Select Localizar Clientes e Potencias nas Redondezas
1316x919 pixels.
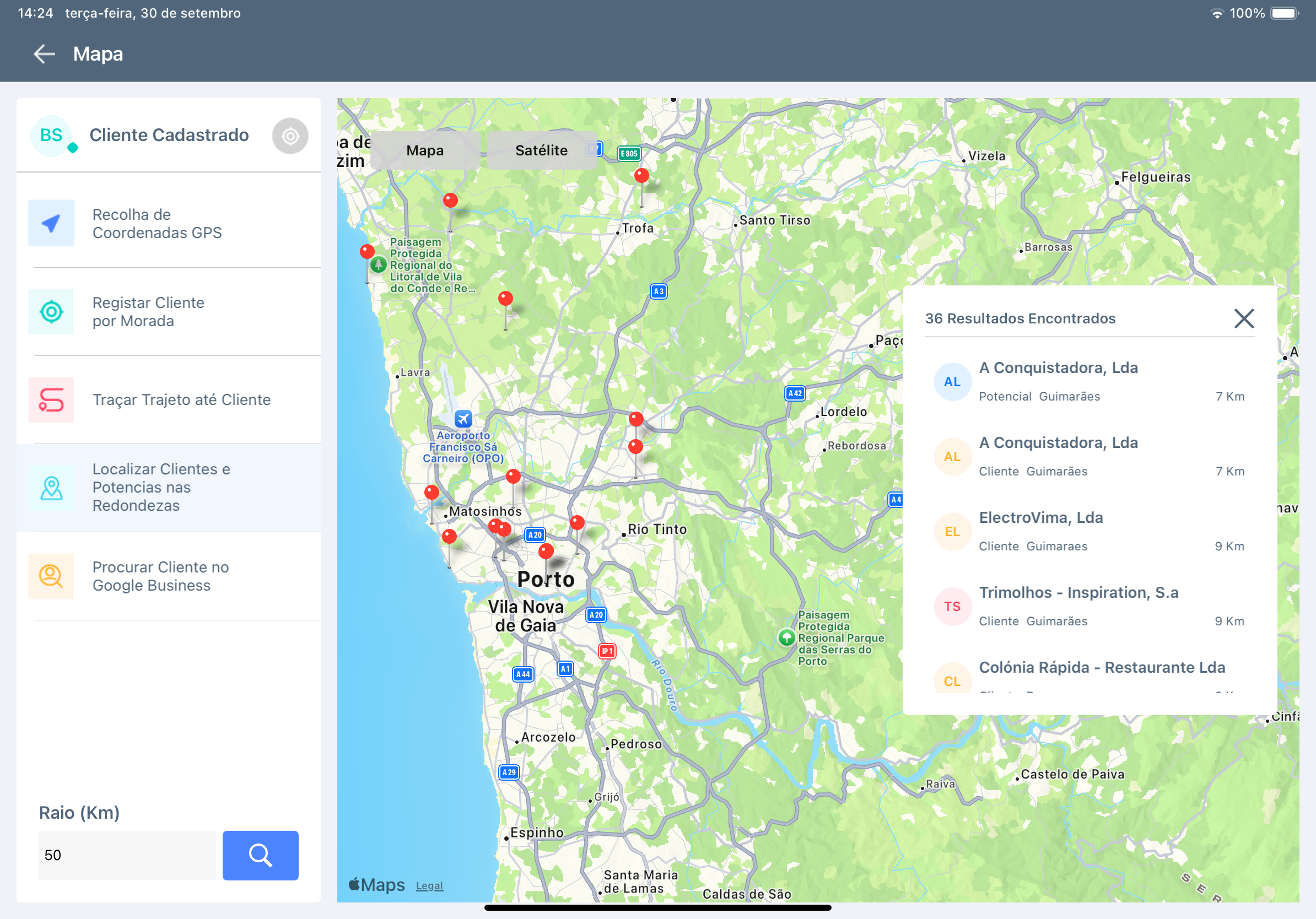click(x=169, y=488)
